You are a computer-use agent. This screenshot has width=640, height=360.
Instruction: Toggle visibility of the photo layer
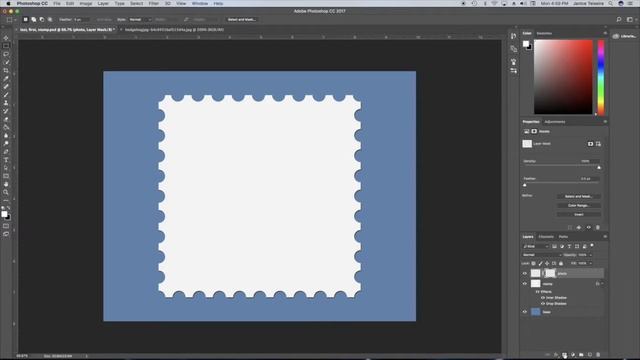(525, 273)
